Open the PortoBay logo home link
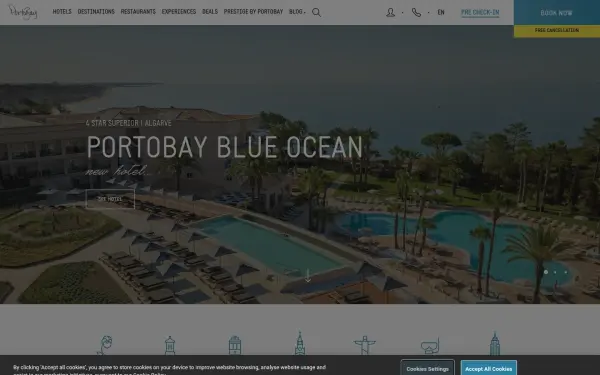The height and width of the screenshot is (375, 600). pos(23,12)
